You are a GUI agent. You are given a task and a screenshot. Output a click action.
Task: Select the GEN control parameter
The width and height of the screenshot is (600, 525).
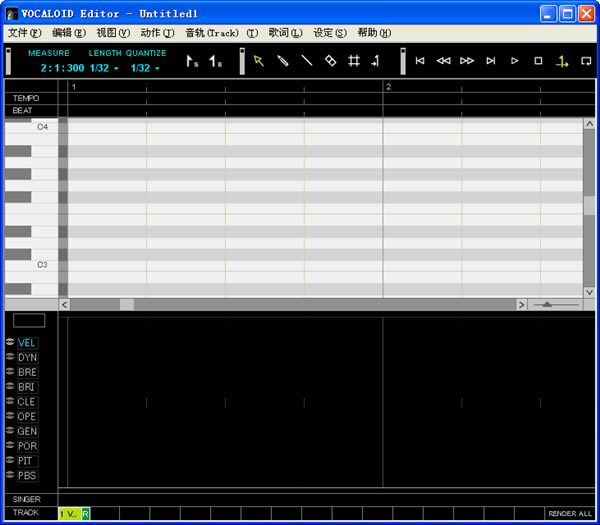[27, 431]
